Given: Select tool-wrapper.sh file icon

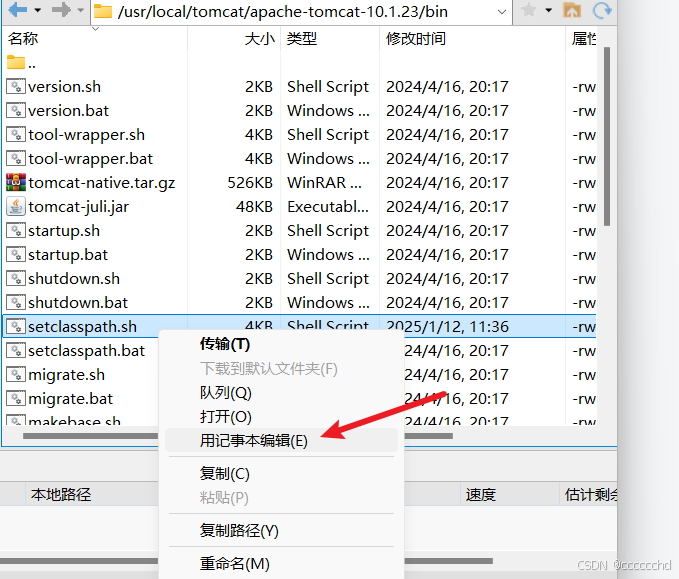Looking at the screenshot, I should pyautogui.click(x=16, y=135).
